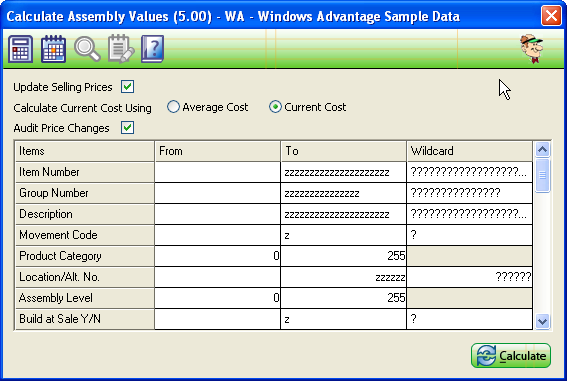The height and width of the screenshot is (381, 567).
Task: Click the Group Number From field
Action: point(217,193)
